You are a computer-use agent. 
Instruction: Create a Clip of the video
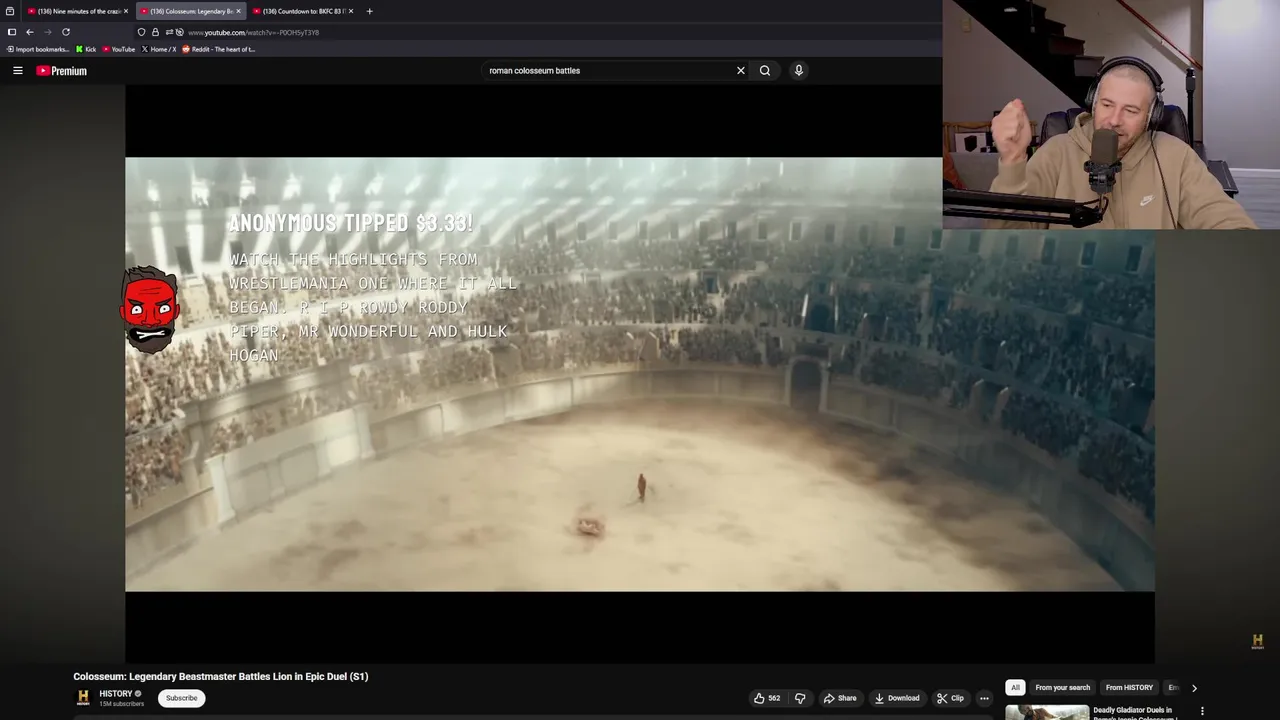point(950,698)
